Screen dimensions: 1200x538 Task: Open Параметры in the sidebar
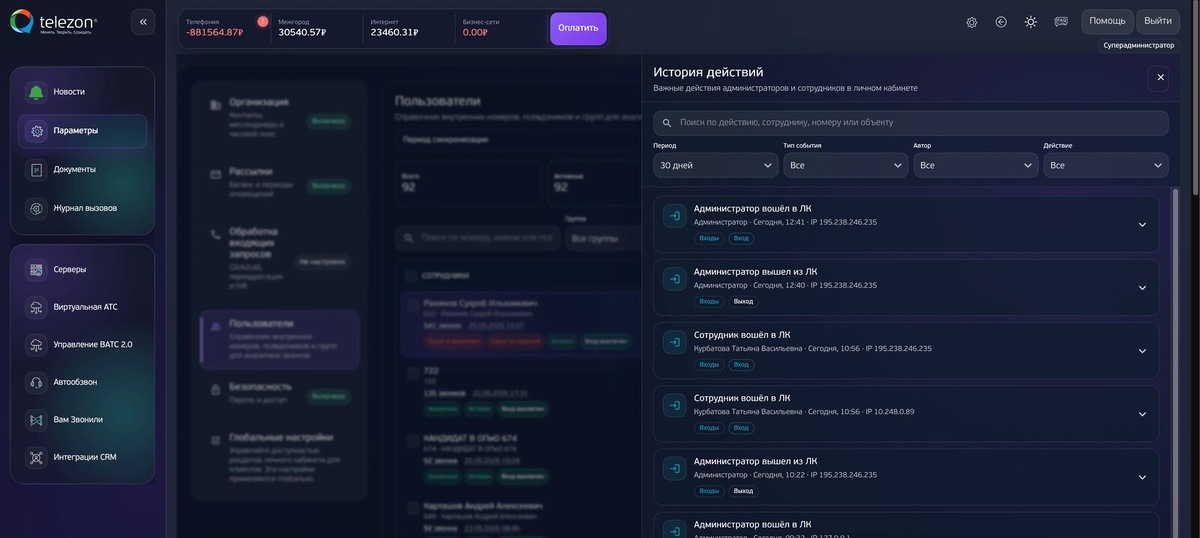tap(83, 131)
